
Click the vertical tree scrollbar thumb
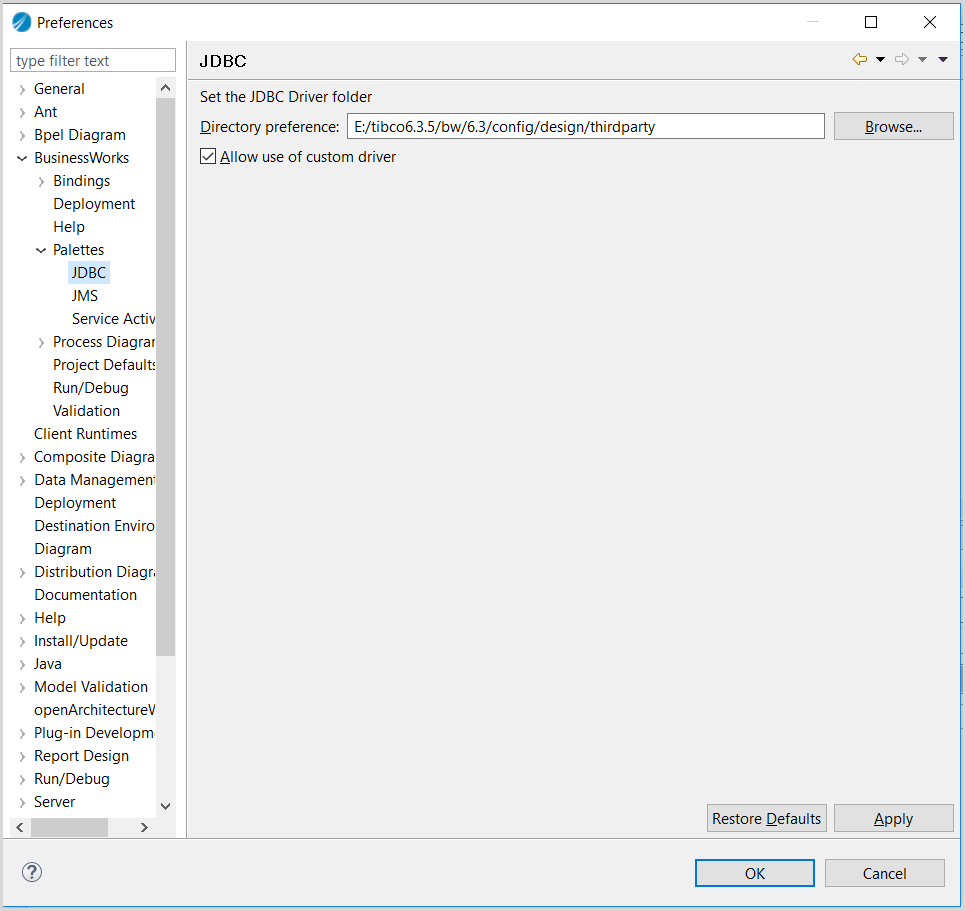[x=165, y=377]
